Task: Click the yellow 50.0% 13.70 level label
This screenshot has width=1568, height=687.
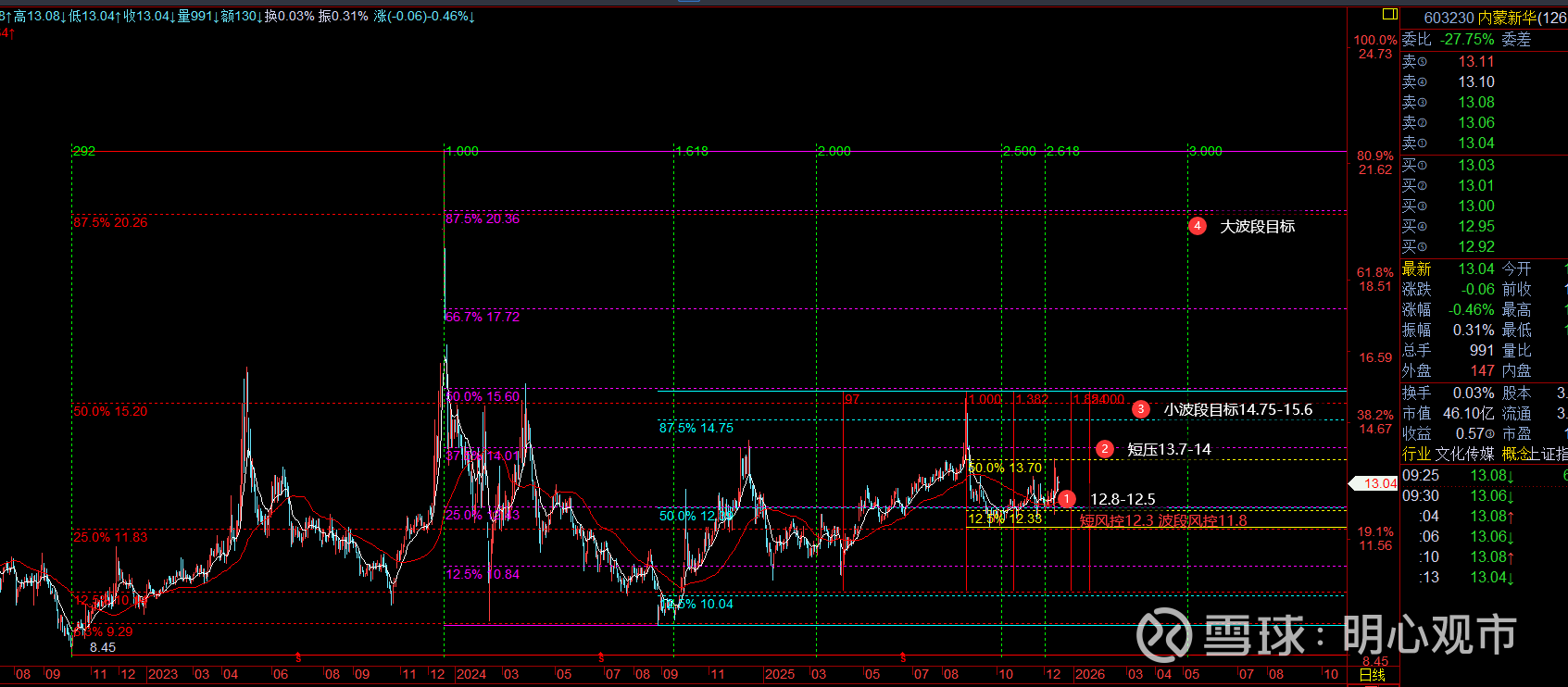Action: (x=1005, y=468)
